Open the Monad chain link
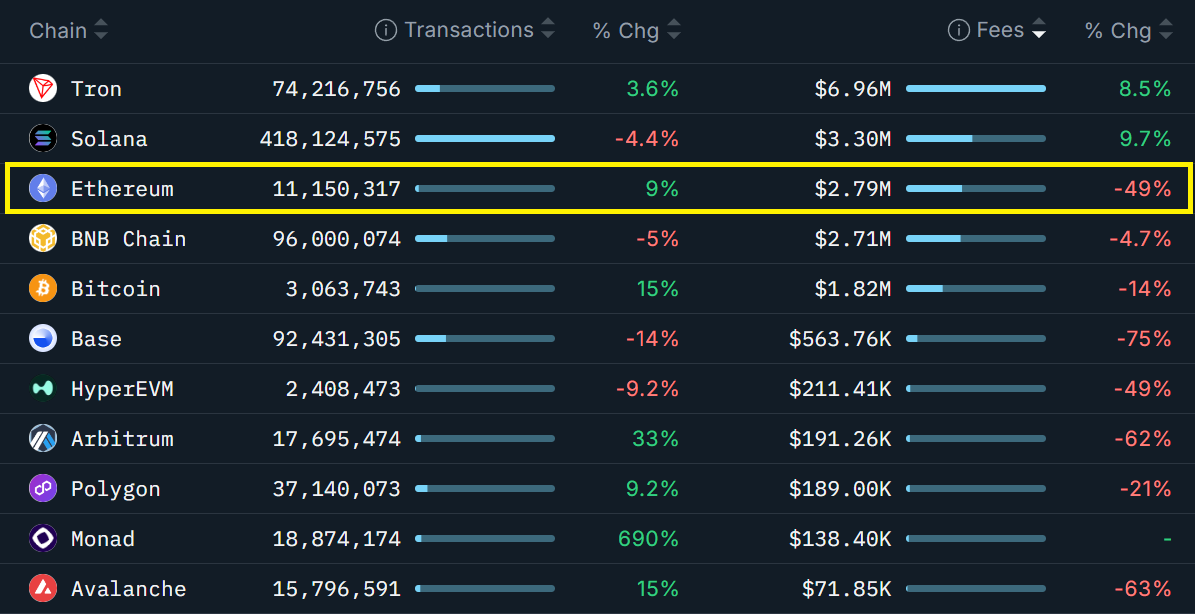1195x614 pixels. pos(103,538)
